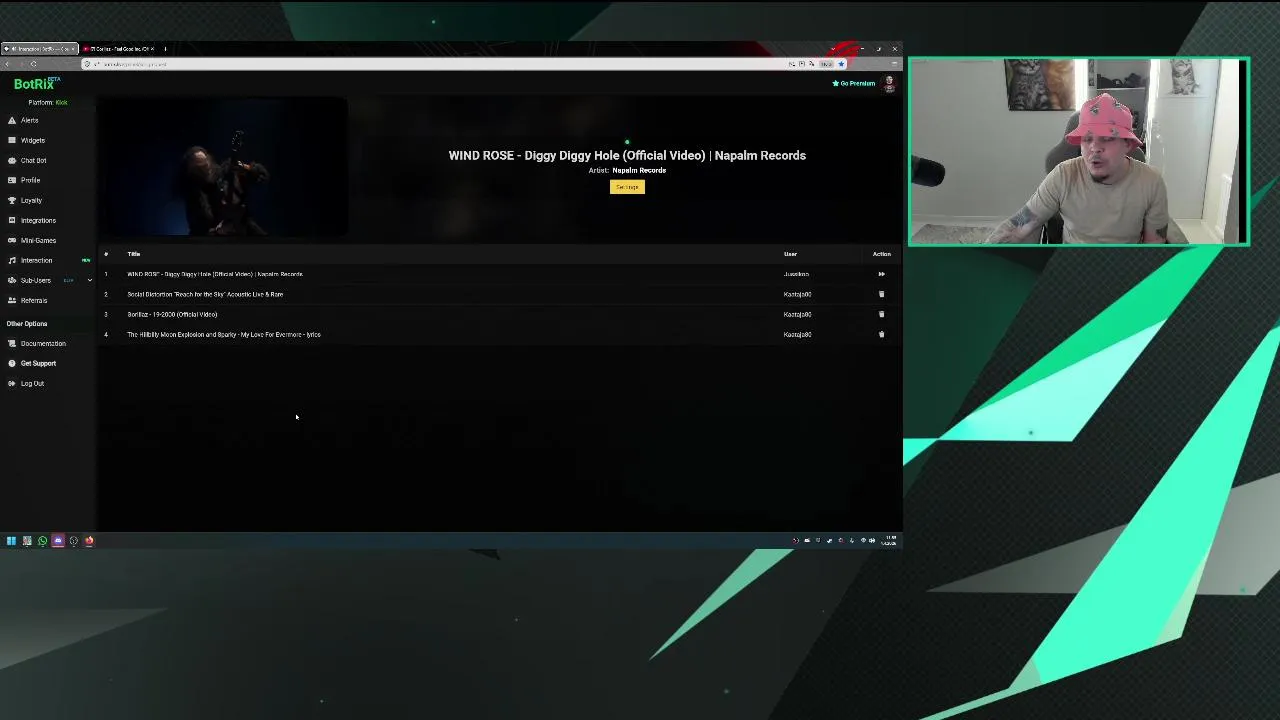This screenshot has height=720, width=1280.
Task: Select row 'Gorillaz - 19-2000 (Official Video)'
Action: coord(499,314)
